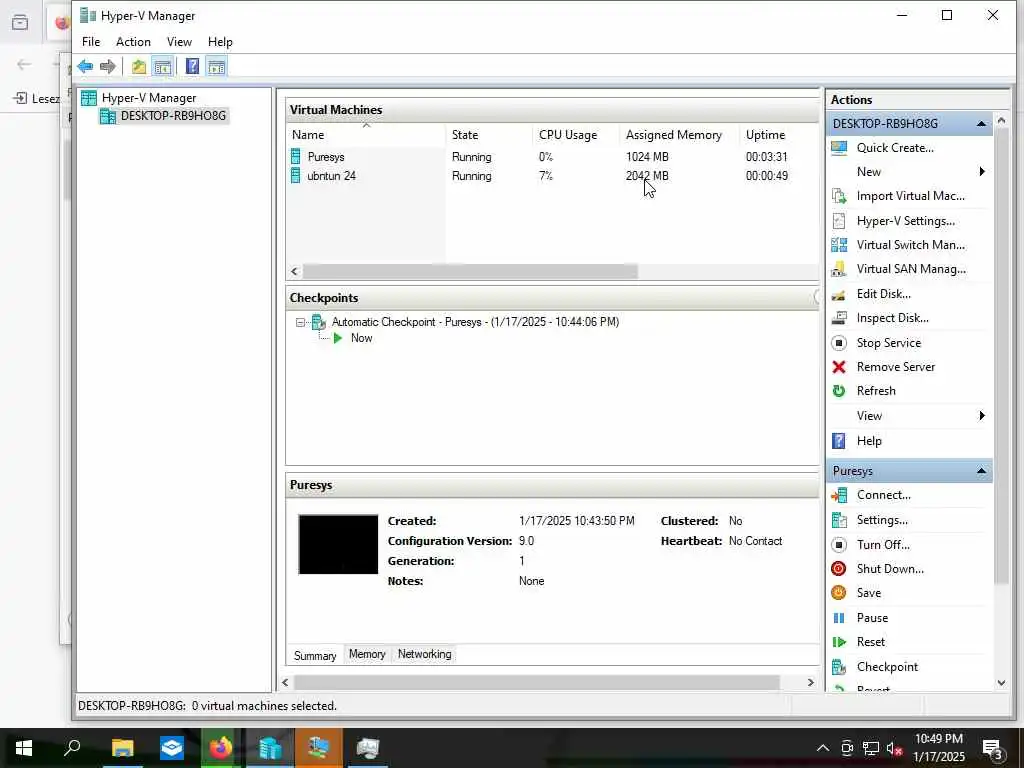The width and height of the screenshot is (1024, 768).
Task: Click Refresh in the Actions pane
Action: point(876,391)
